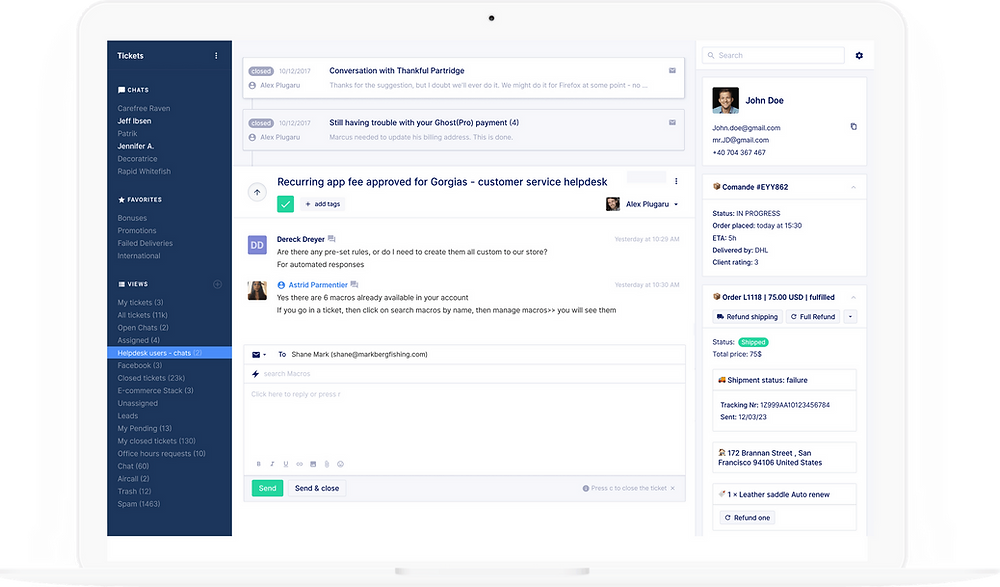Open the Conversation with Thankful Partridge ticket
This screenshot has width=1000, height=587.
[464, 78]
